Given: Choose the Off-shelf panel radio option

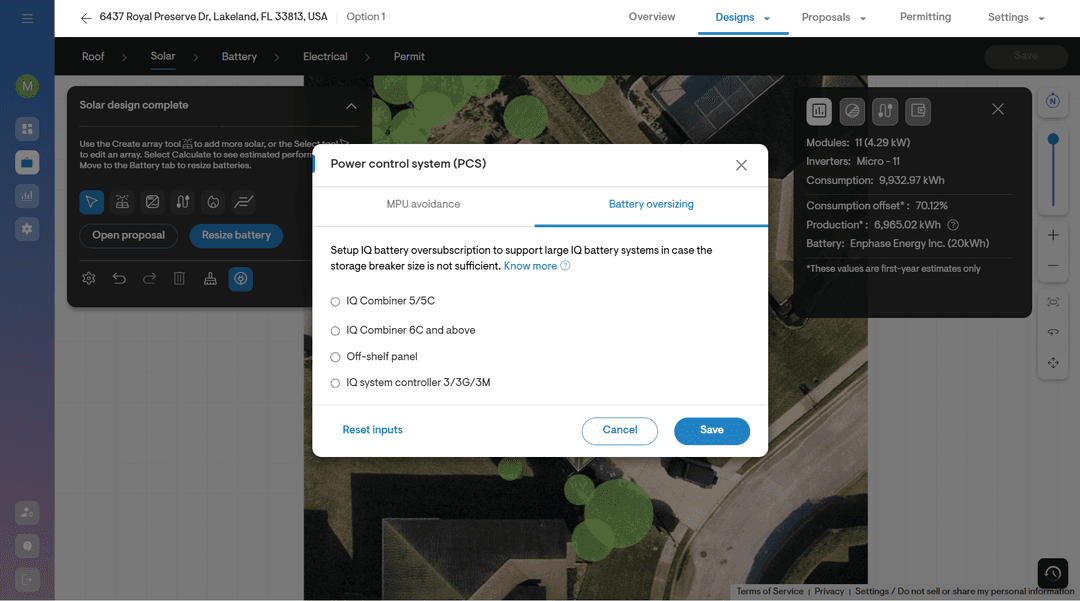Looking at the screenshot, I should [336, 357].
